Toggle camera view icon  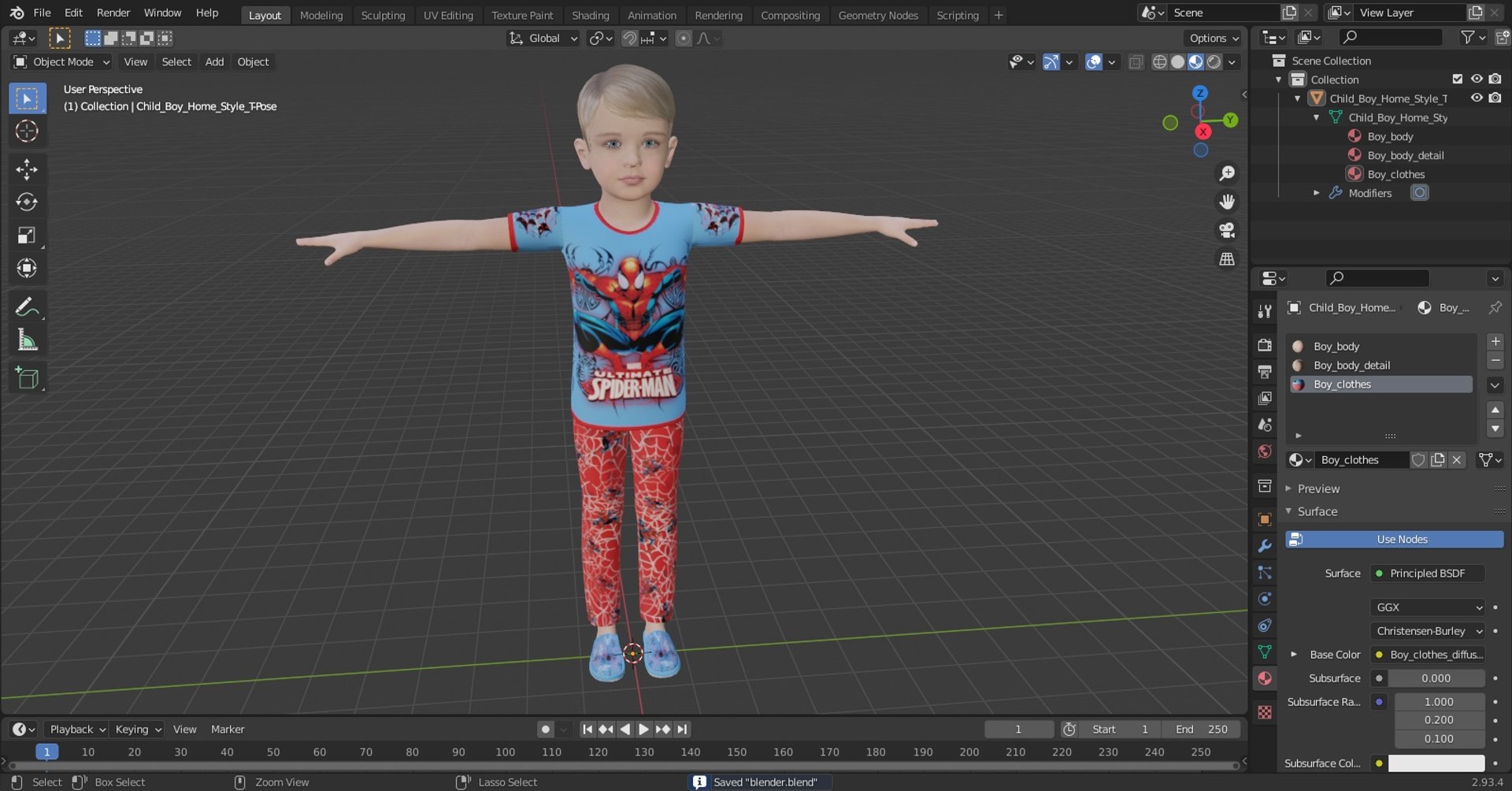(x=1227, y=230)
